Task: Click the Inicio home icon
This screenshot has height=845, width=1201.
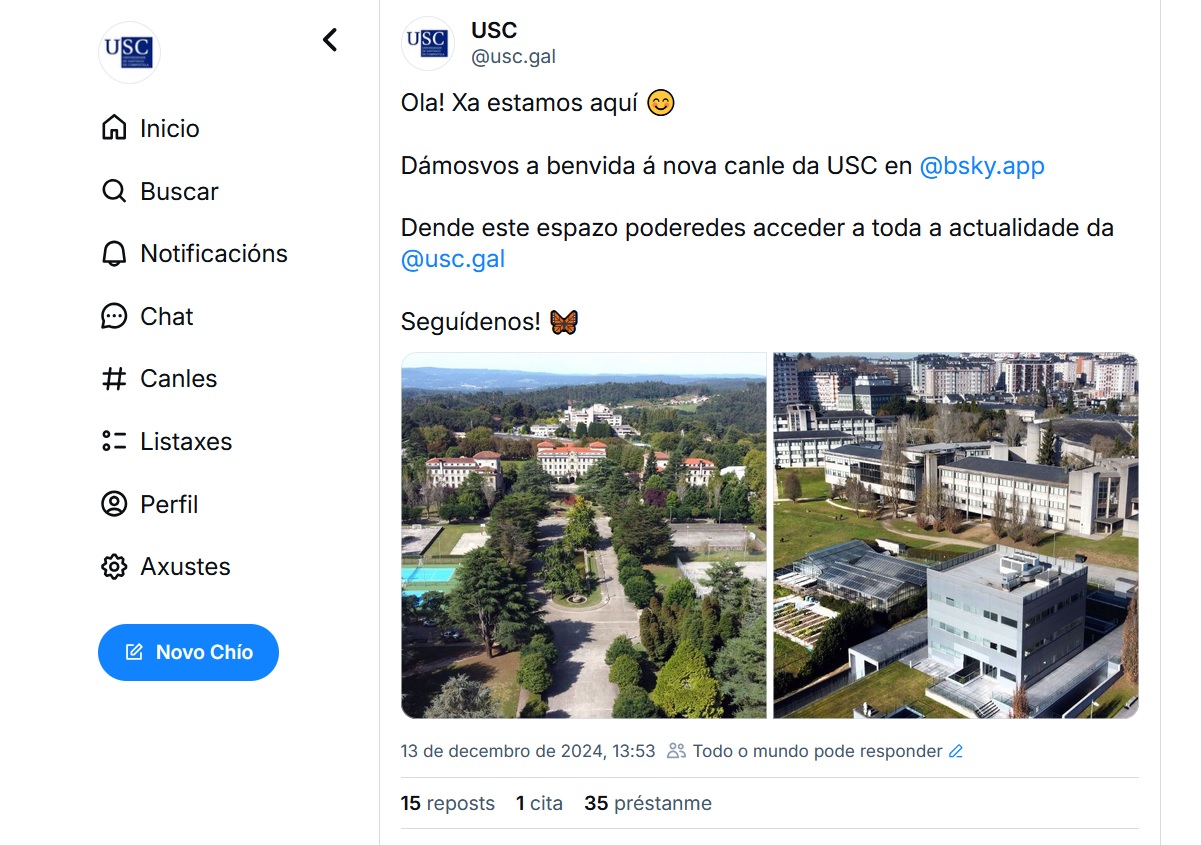Action: click(115, 128)
